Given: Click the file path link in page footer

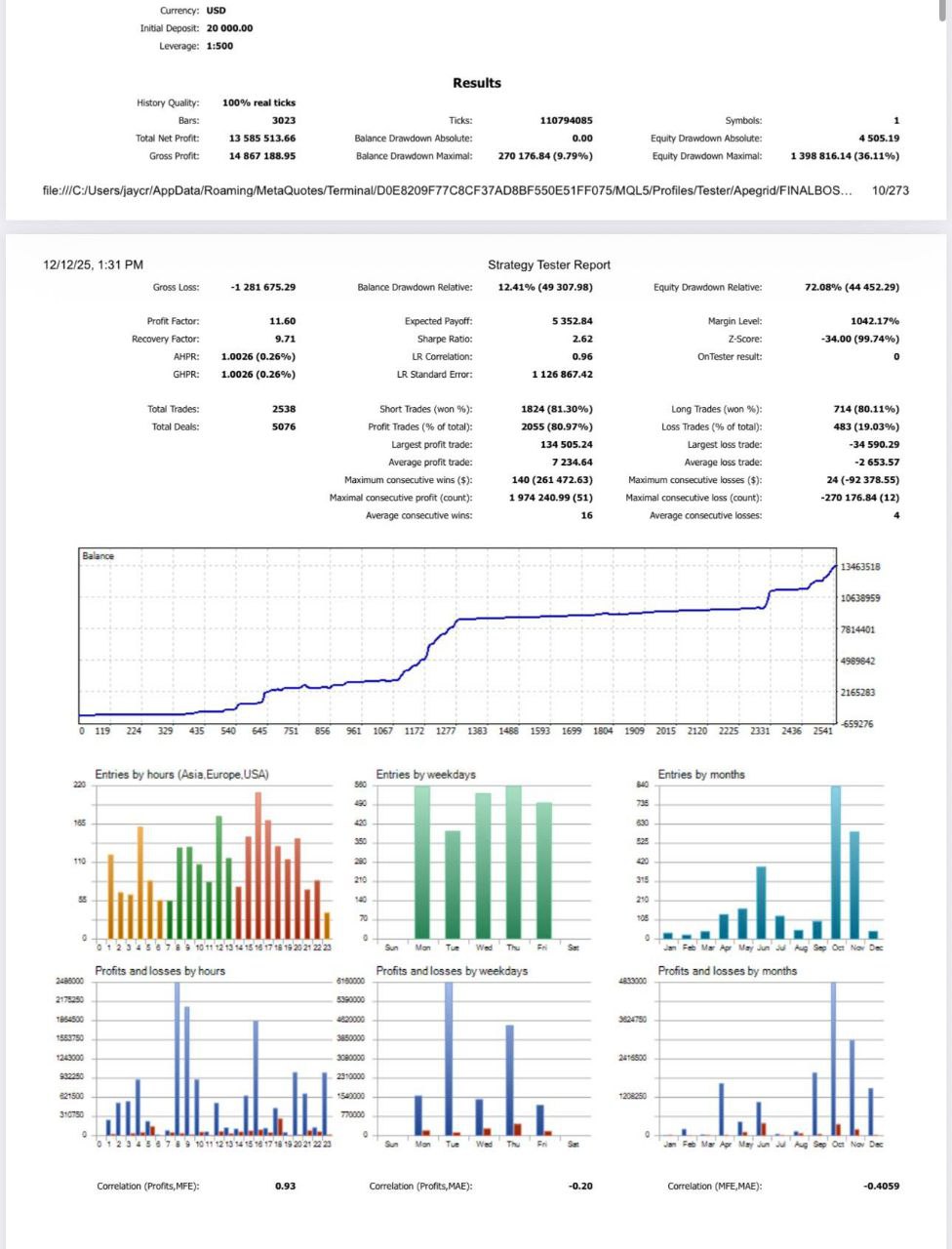Looking at the screenshot, I should pos(447,190).
